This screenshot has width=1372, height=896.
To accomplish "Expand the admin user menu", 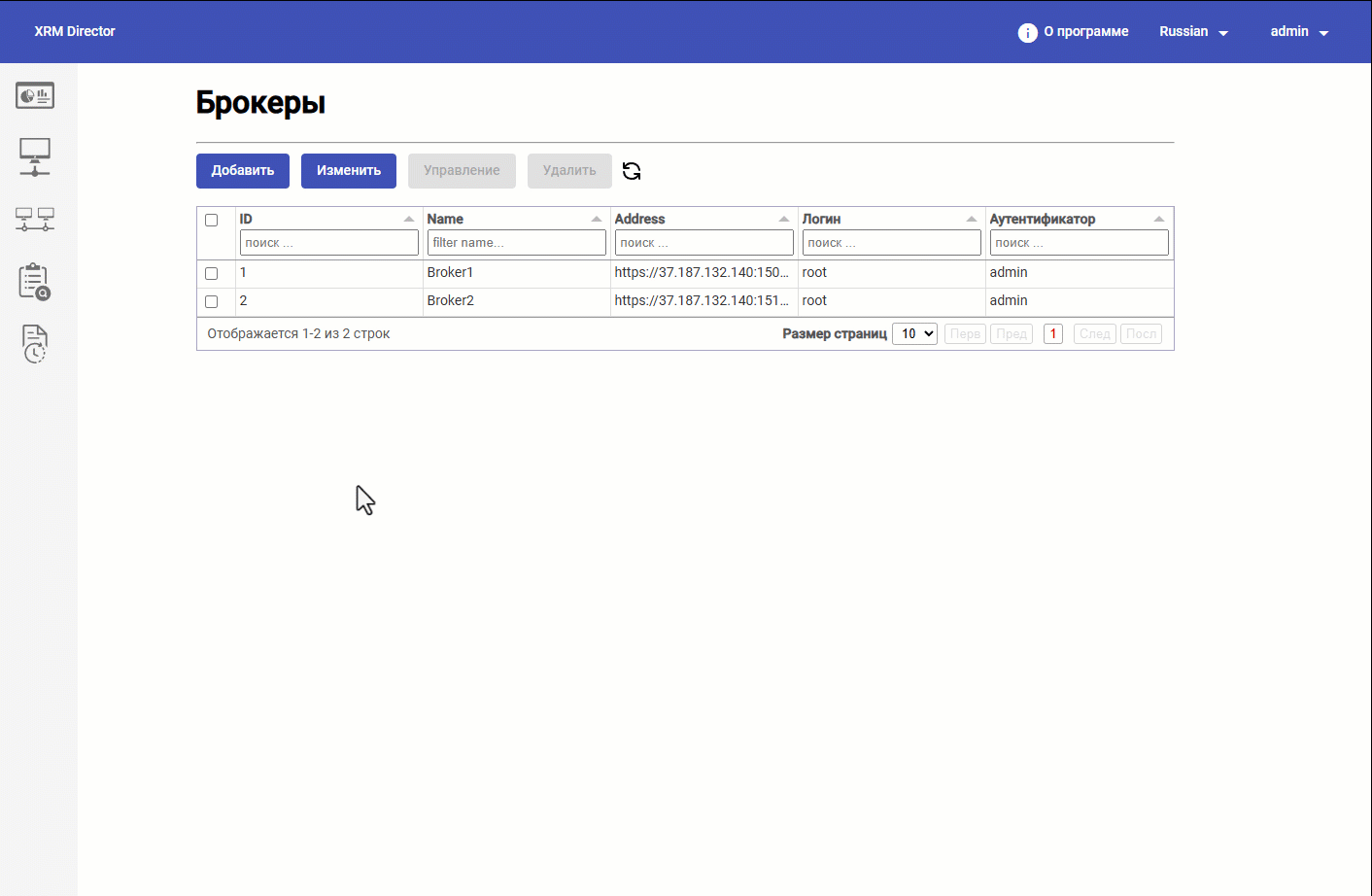I will coord(1299,32).
